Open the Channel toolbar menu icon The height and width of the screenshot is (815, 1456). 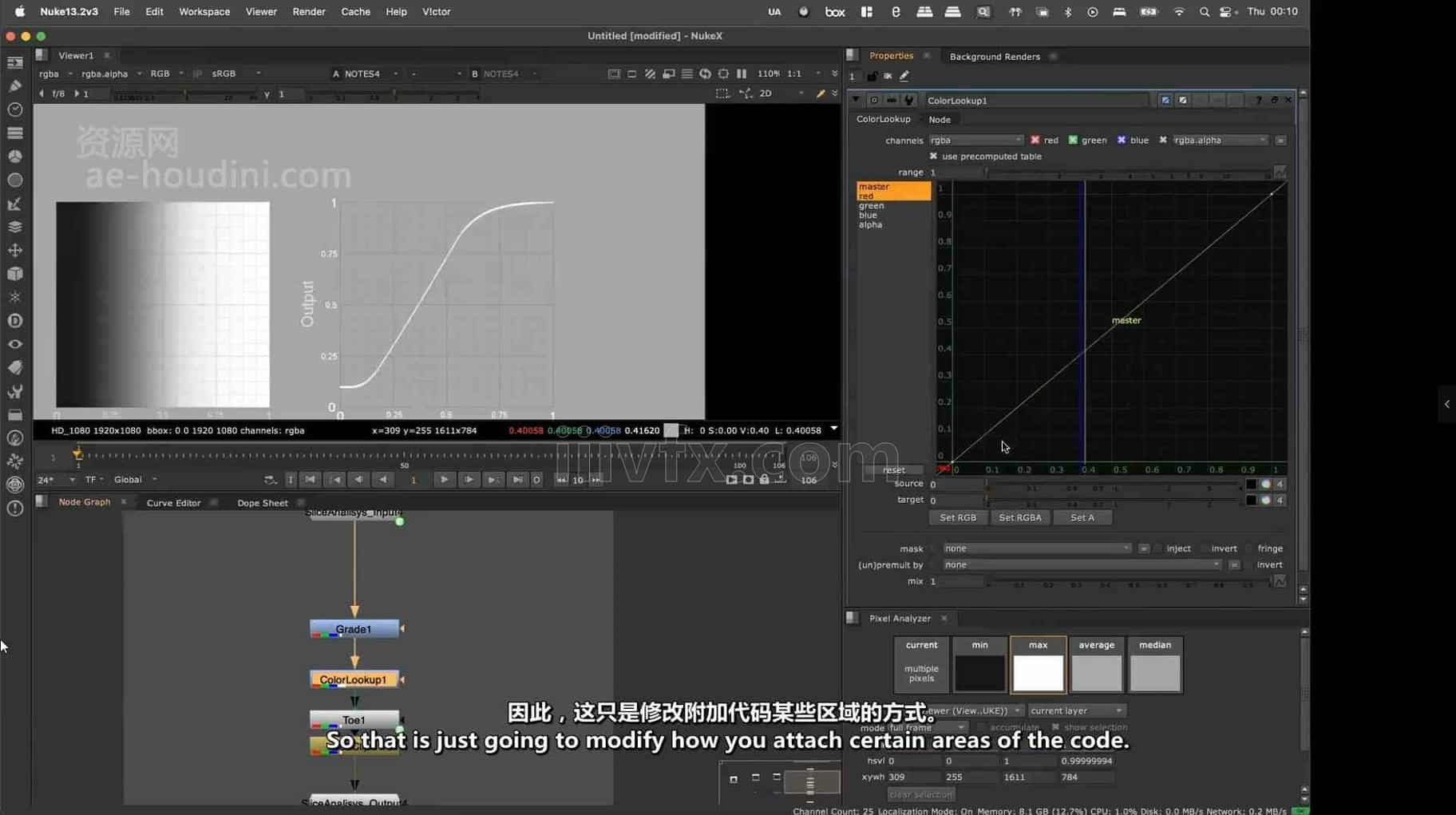pyautogui.click(x=14, y=133)
